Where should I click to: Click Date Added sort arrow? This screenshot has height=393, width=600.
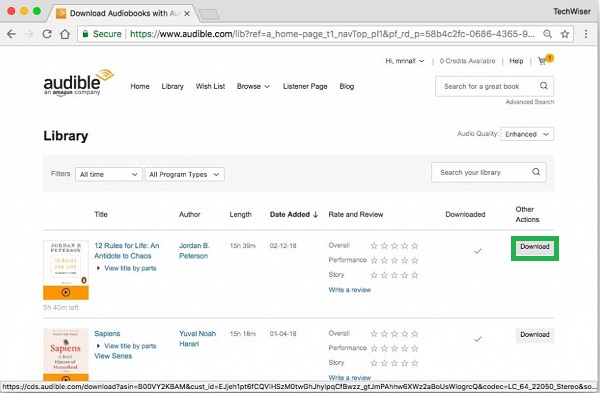(316, 215)
